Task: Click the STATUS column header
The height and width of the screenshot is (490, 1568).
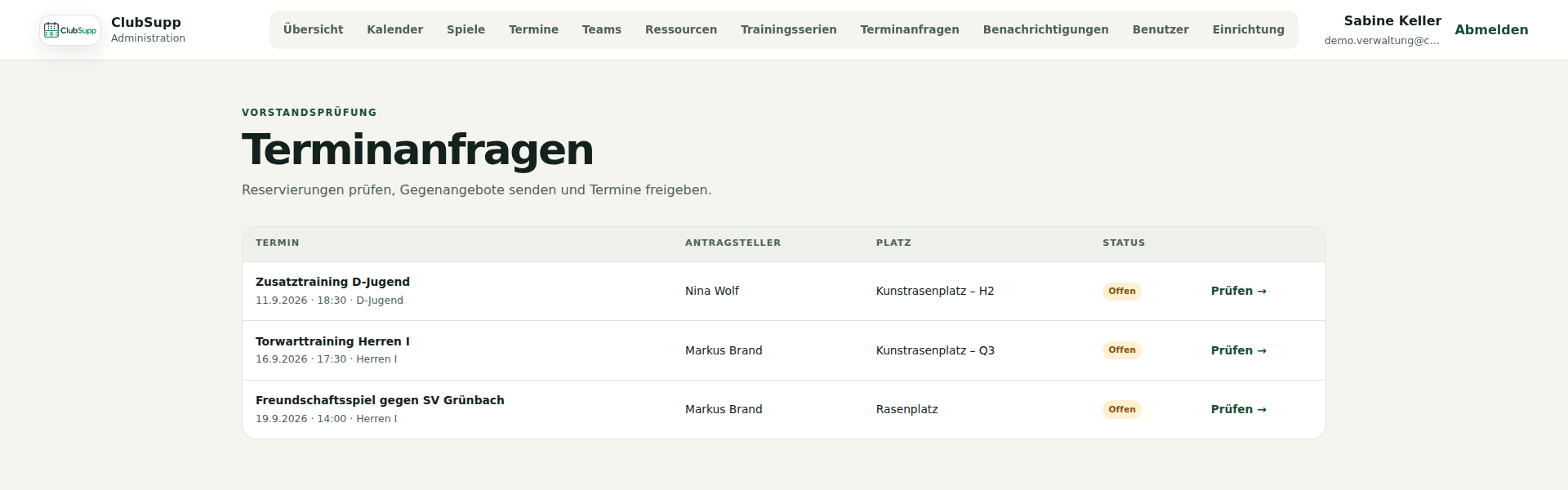Action: coord(1124,243)
